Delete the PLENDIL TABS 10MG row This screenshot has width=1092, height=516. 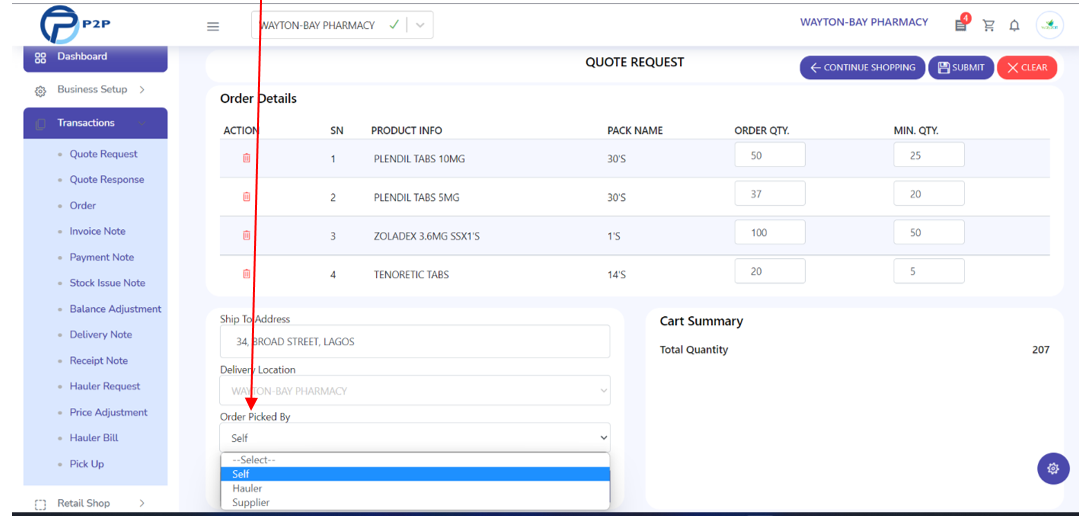click(247, 158)
